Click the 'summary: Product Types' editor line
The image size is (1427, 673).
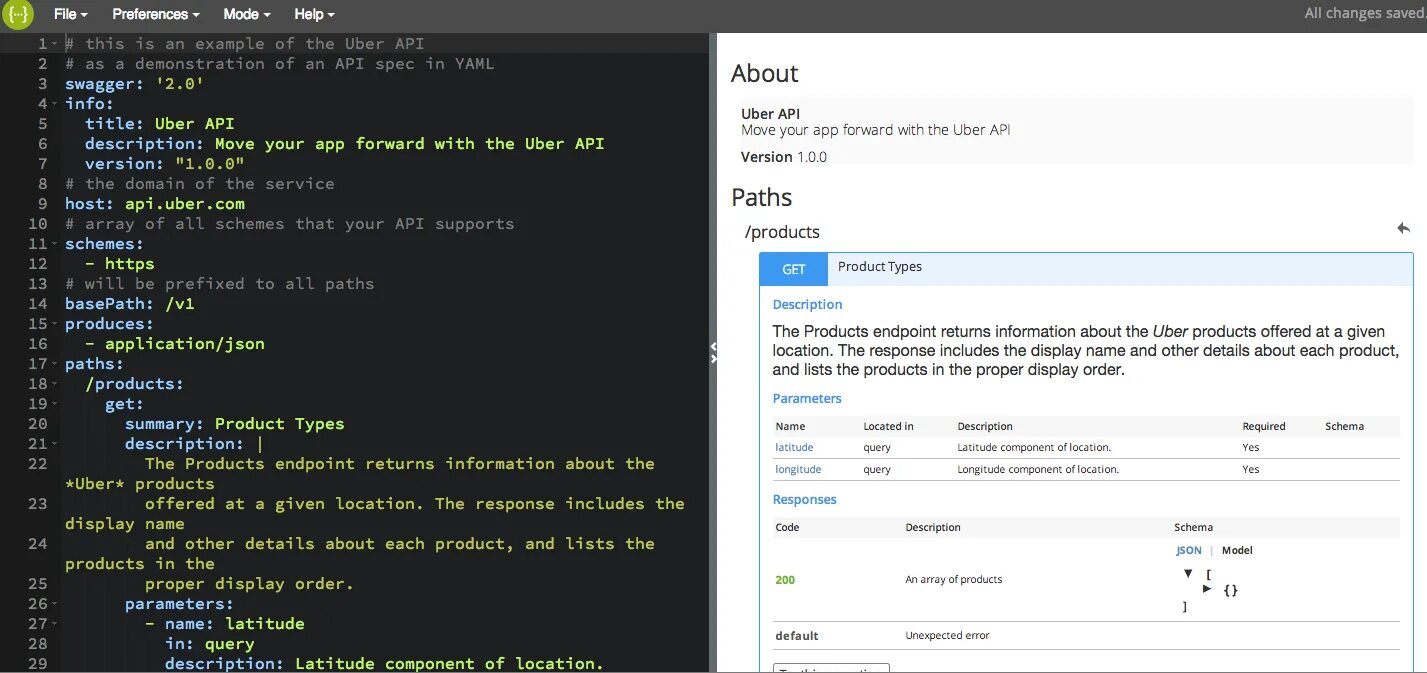pos(235,424)
